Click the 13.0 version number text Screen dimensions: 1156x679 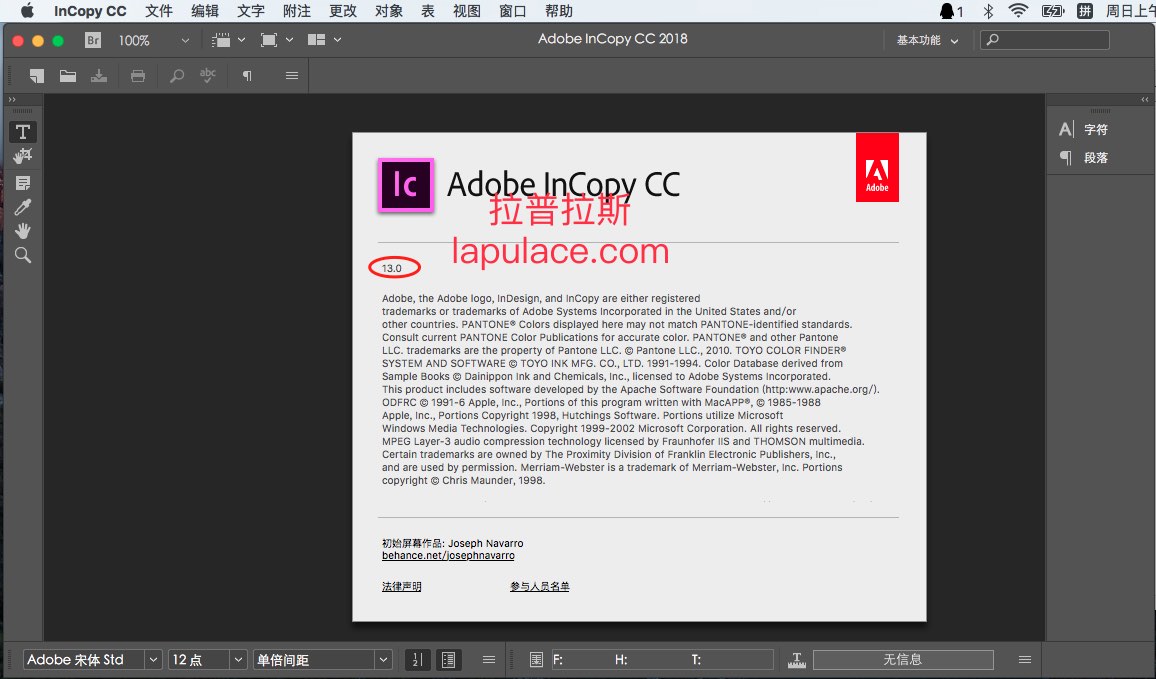391,268
